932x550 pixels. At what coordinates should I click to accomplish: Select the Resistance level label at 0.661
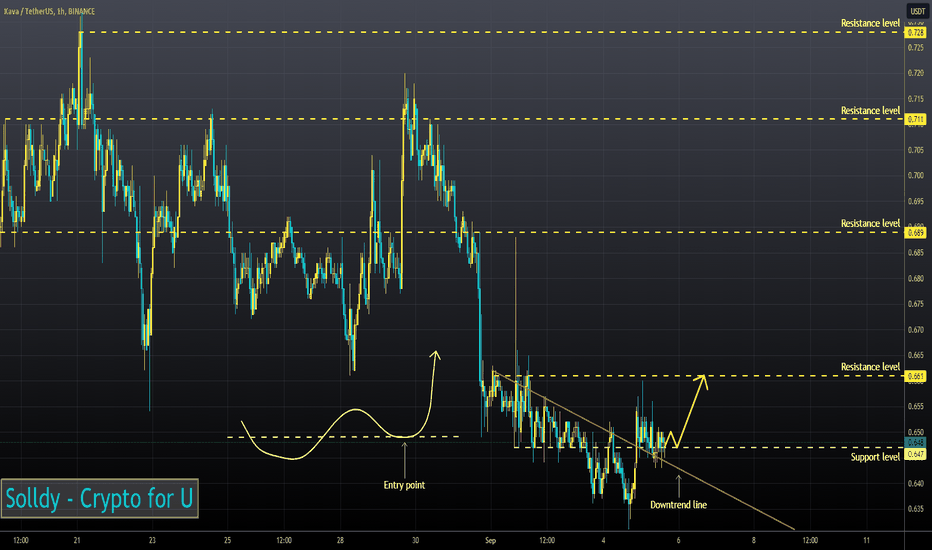[x=870, y=367]
